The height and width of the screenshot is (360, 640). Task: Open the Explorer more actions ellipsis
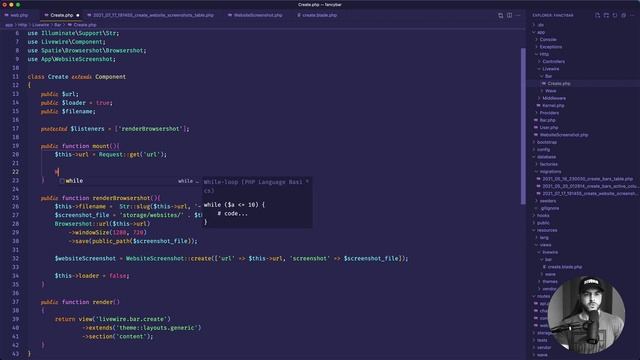(632, 15)
